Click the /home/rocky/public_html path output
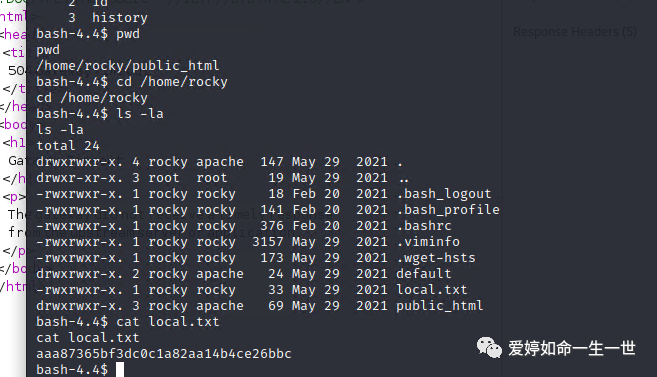This screenshot has width=657, height=377. click(127, 66)
